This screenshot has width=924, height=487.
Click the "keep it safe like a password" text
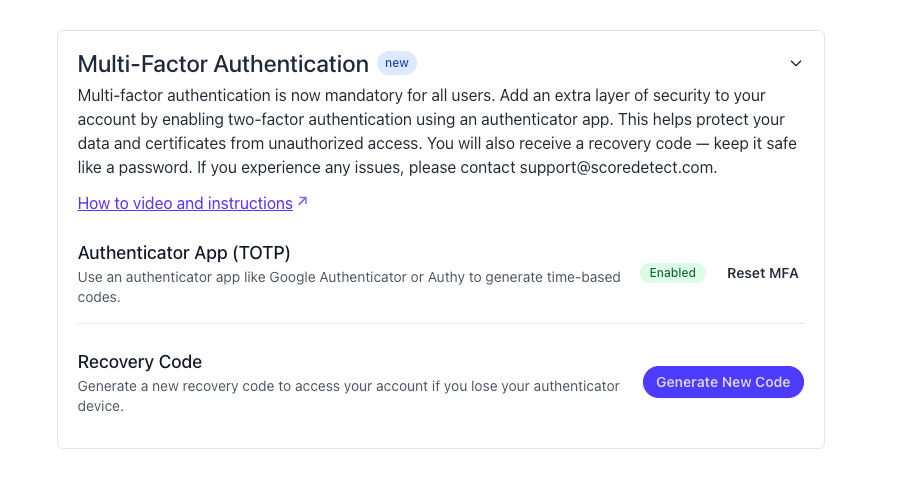pos(724,143)
